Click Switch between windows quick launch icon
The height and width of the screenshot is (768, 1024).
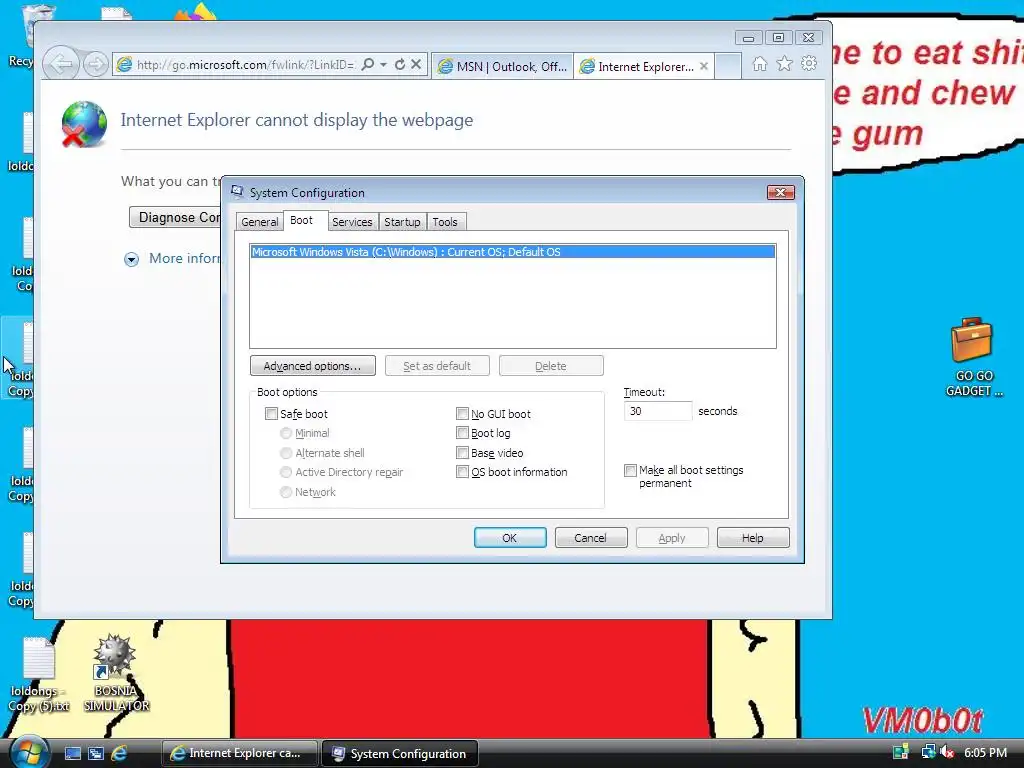[x=96, y=754]
